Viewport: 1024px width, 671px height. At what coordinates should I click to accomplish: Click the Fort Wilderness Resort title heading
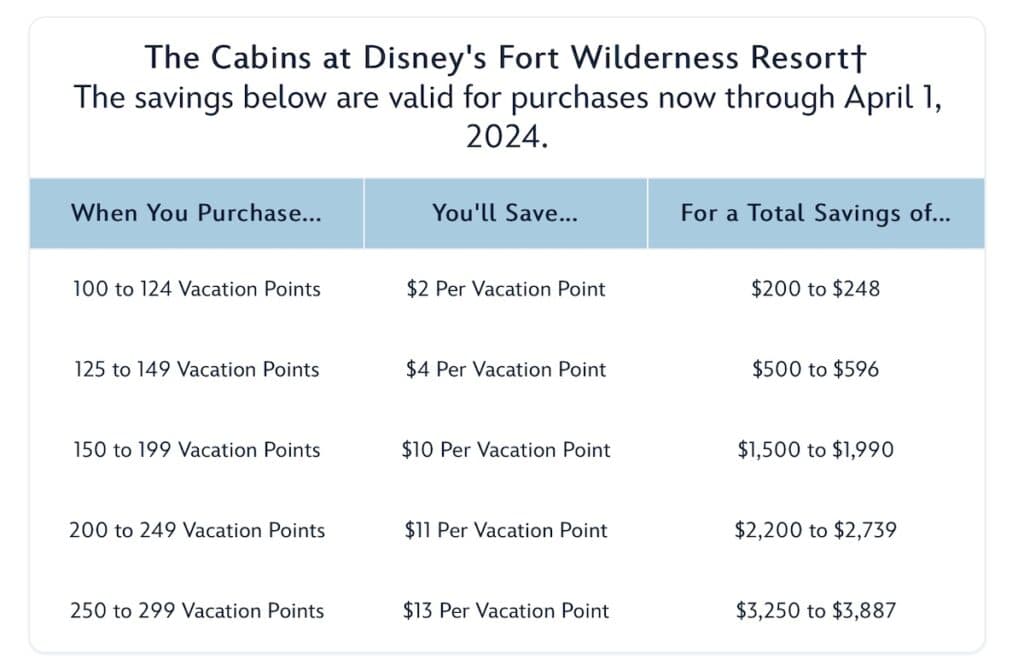pyautogui.click(x=505, y=57)
